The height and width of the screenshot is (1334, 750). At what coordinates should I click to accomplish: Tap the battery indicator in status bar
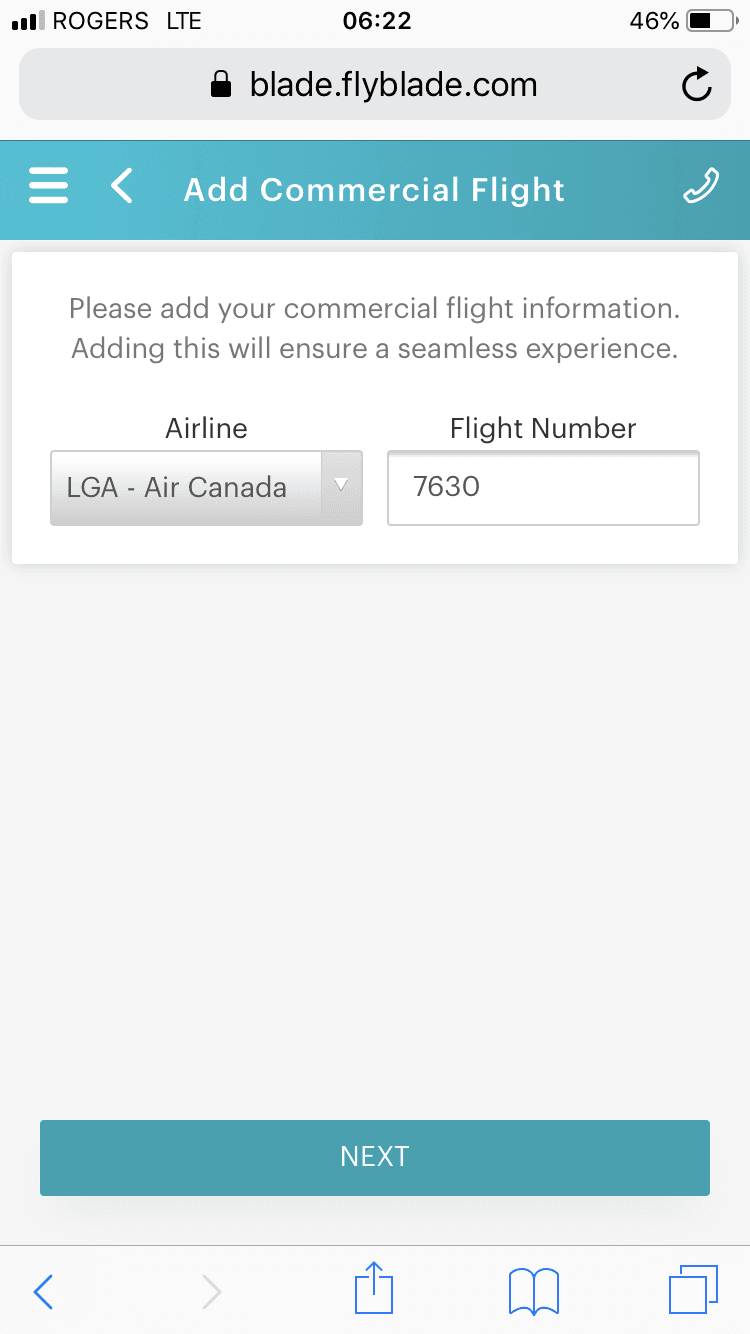tap(714, 21)
